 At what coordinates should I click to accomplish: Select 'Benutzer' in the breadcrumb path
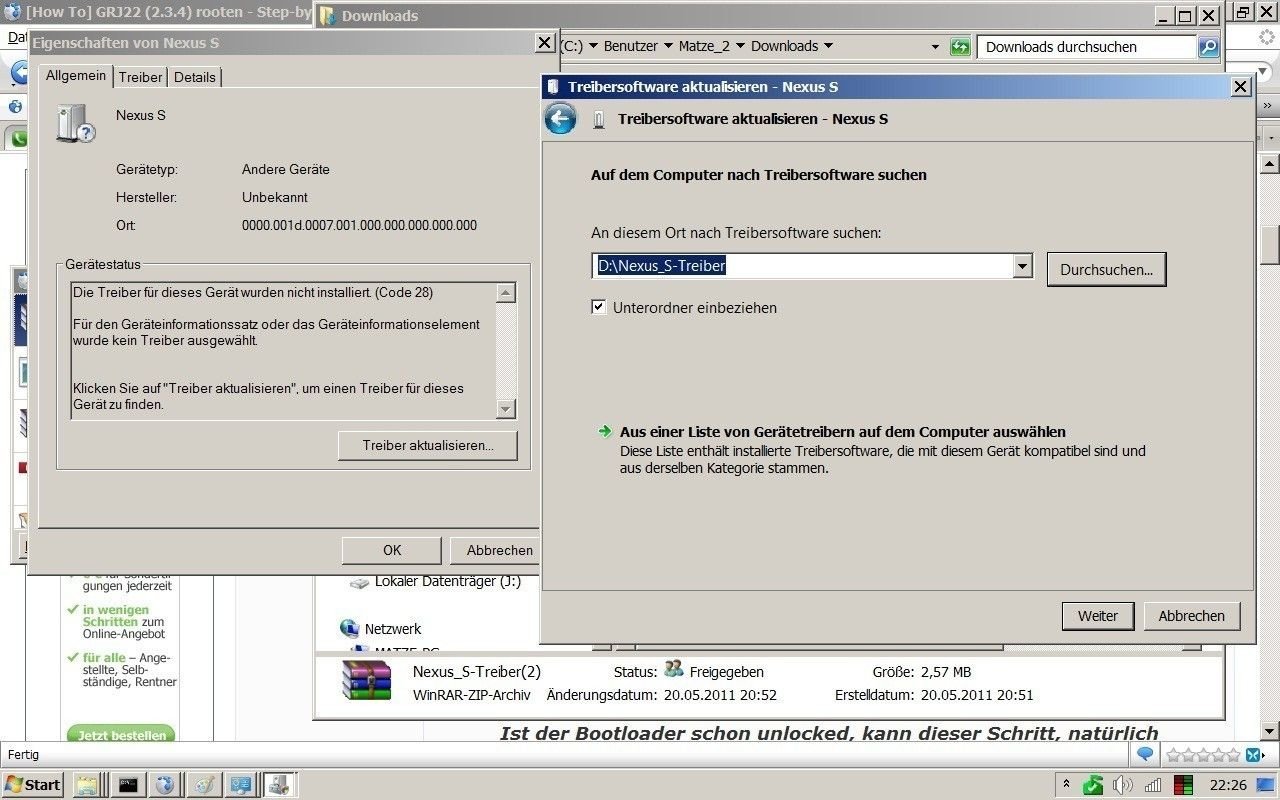(x=631, y=46)
